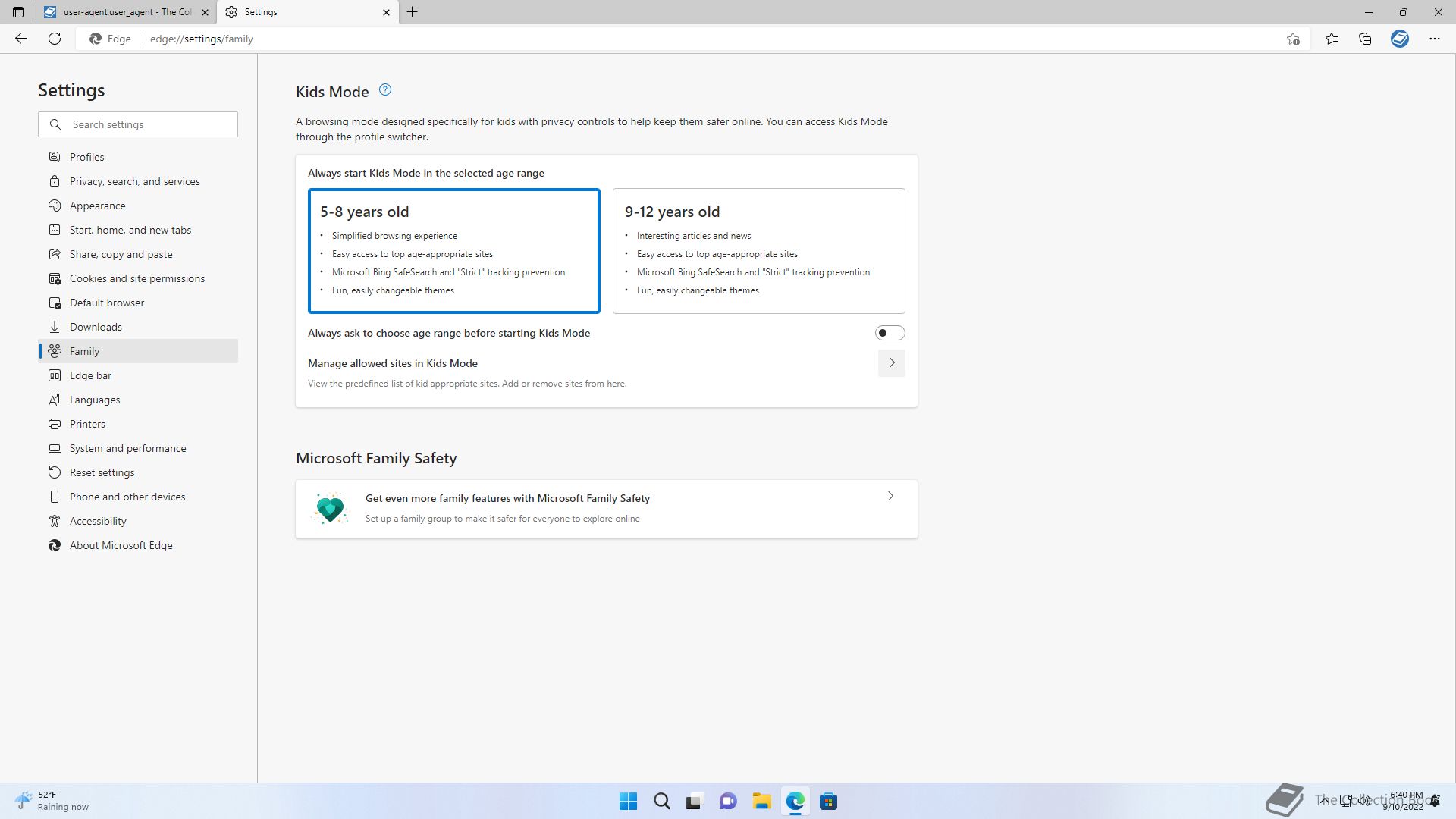The height and width of the screenshot is (819, 1456).
Task: Open Reset settings section
Action: tap(138, 472)
